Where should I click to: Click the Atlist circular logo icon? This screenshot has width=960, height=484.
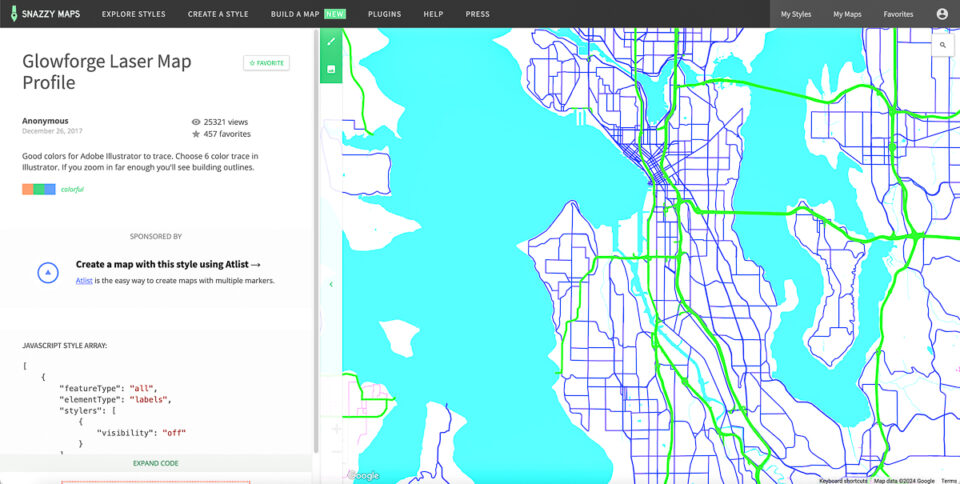48,272
